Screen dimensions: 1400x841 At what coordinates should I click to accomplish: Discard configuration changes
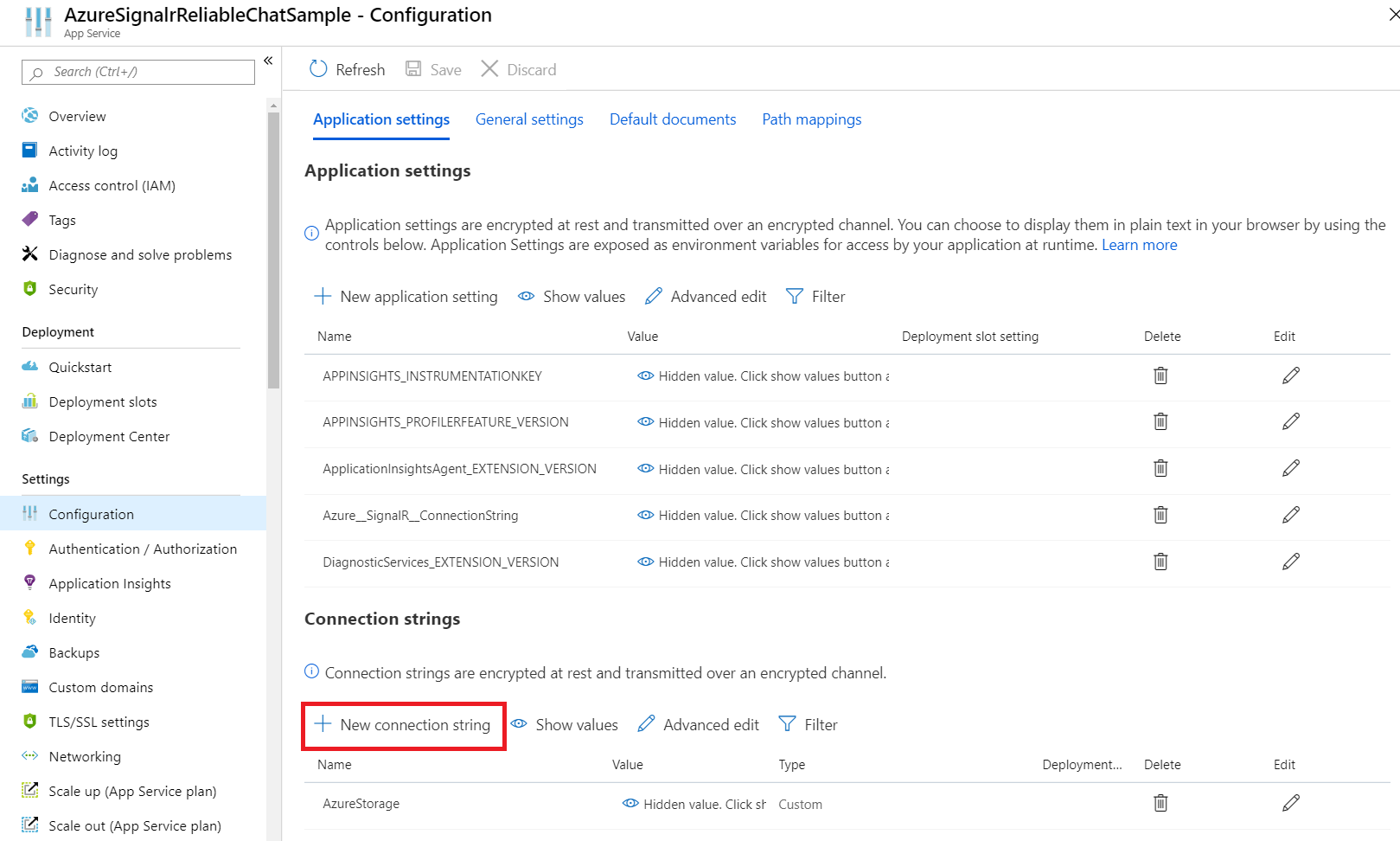(x=519, y=69)
